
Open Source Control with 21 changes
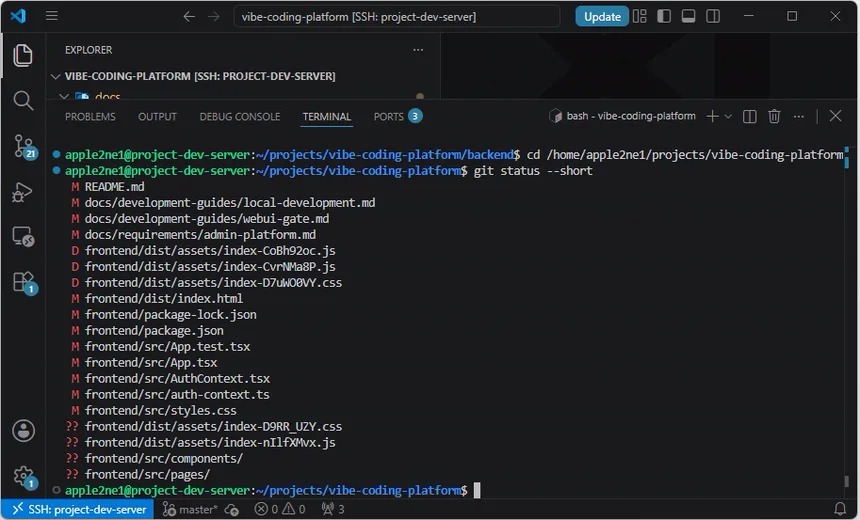pos(24,146)
